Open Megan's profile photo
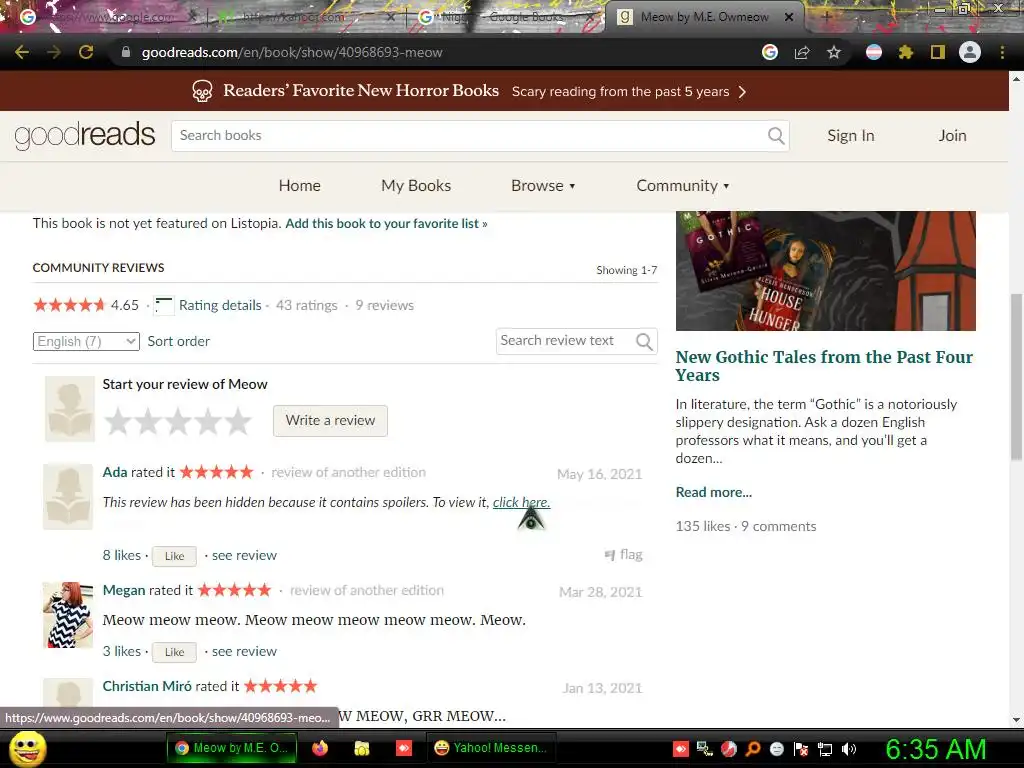1024x768 pixels. (68, 615)
